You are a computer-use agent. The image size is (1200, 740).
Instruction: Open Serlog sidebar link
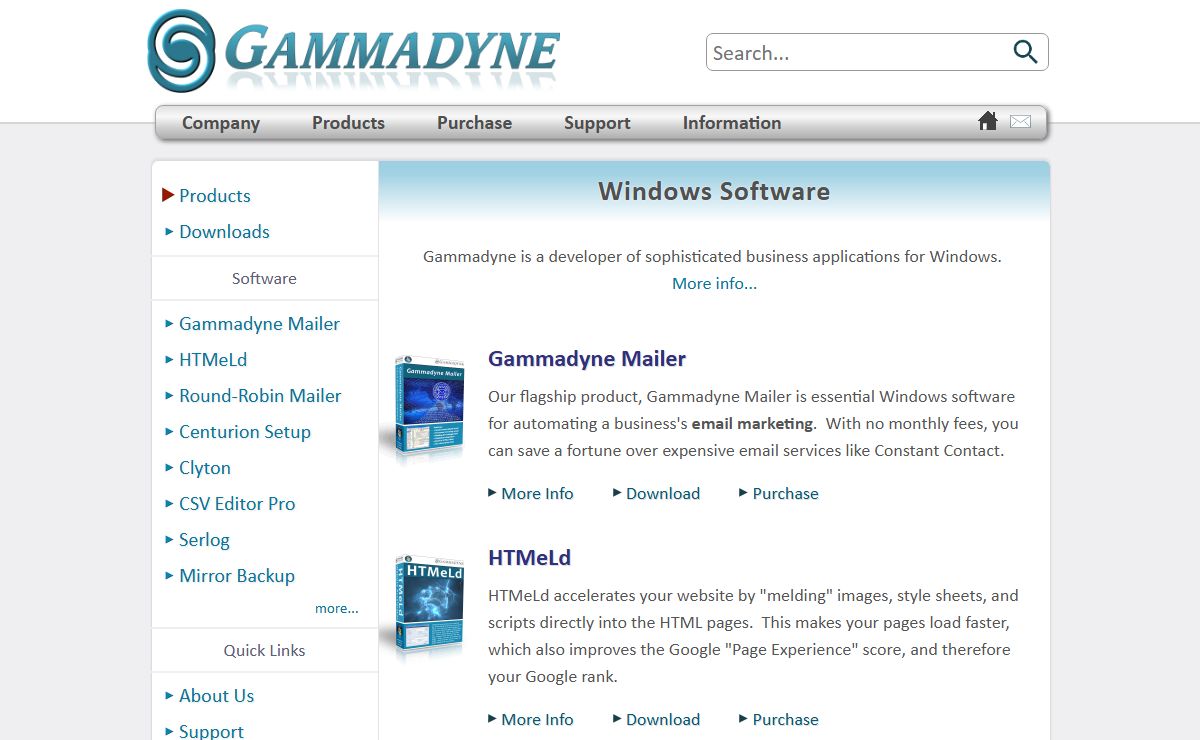click(x=204, y=540)
